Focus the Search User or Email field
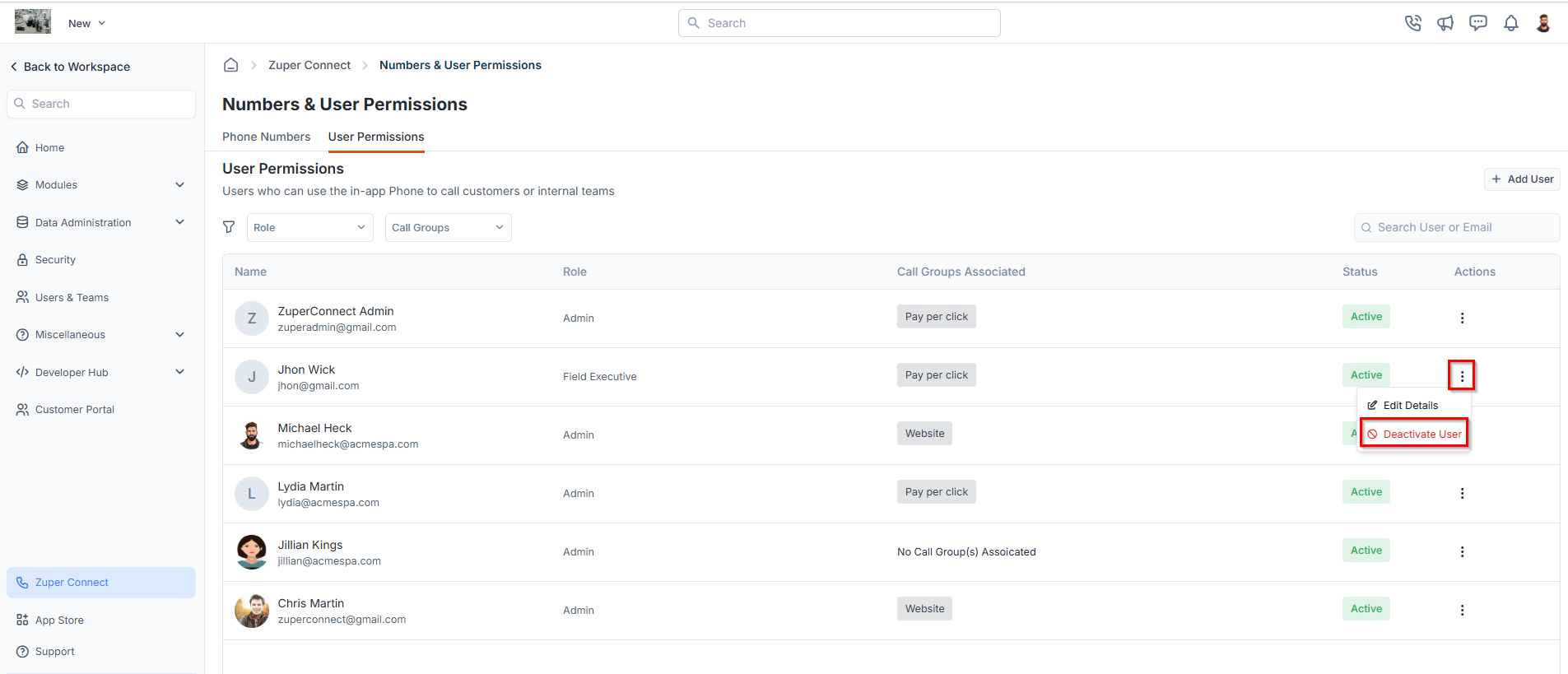This screenshot has height=674, width=1568. pos(1457,228)
